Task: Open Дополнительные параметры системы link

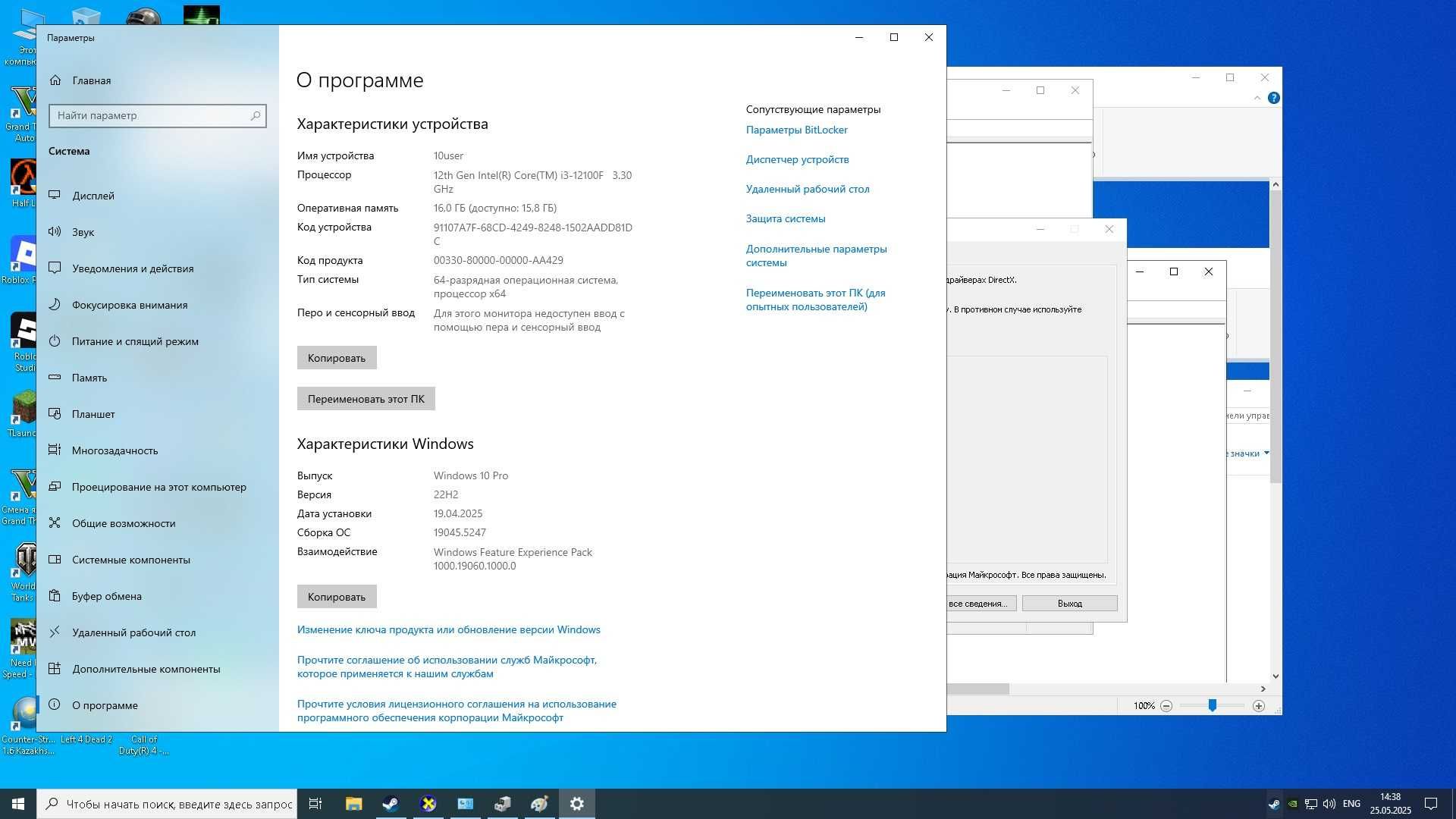Action: (816, 256)
